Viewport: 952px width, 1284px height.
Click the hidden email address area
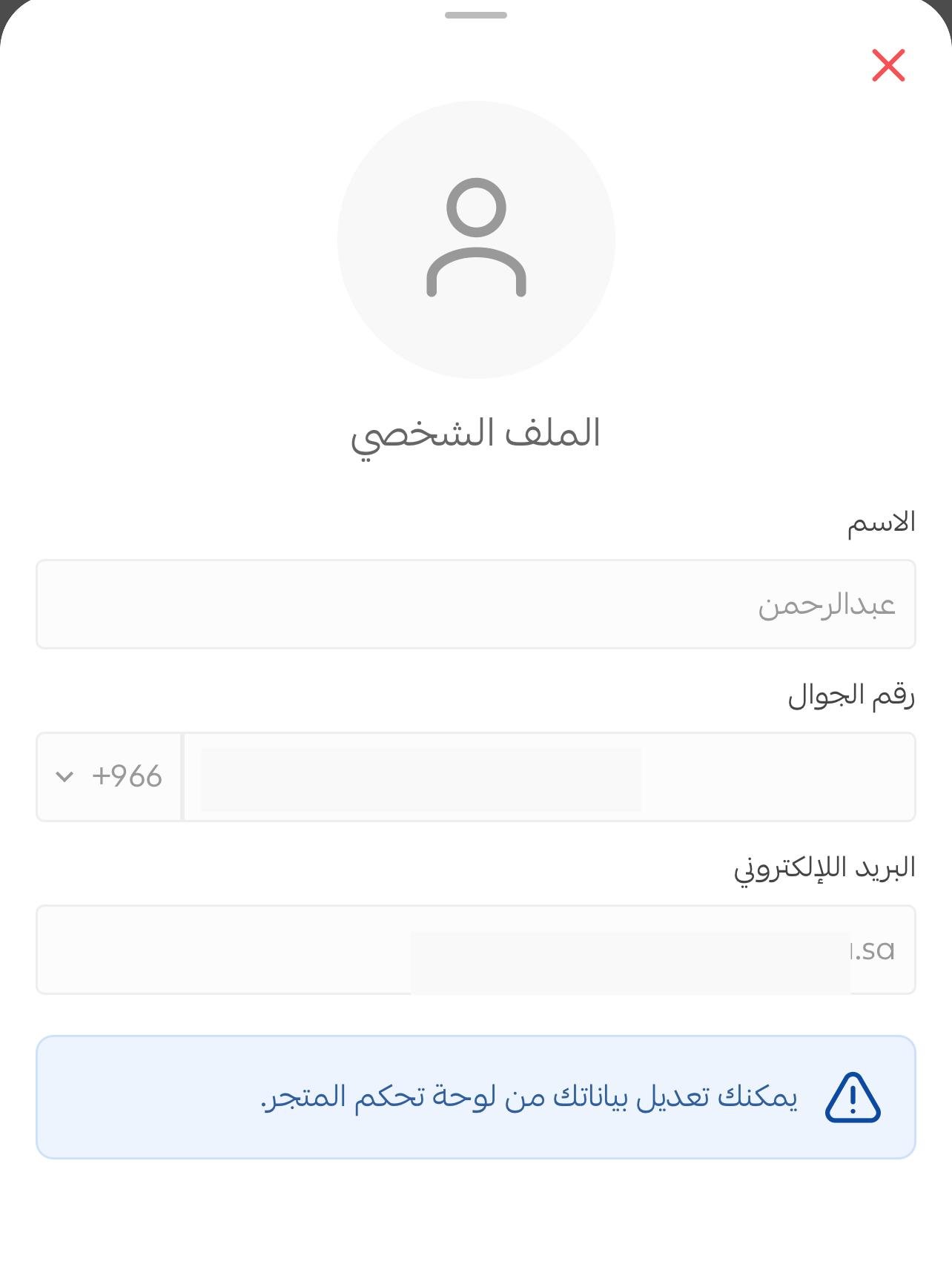[x=631, y=963]
